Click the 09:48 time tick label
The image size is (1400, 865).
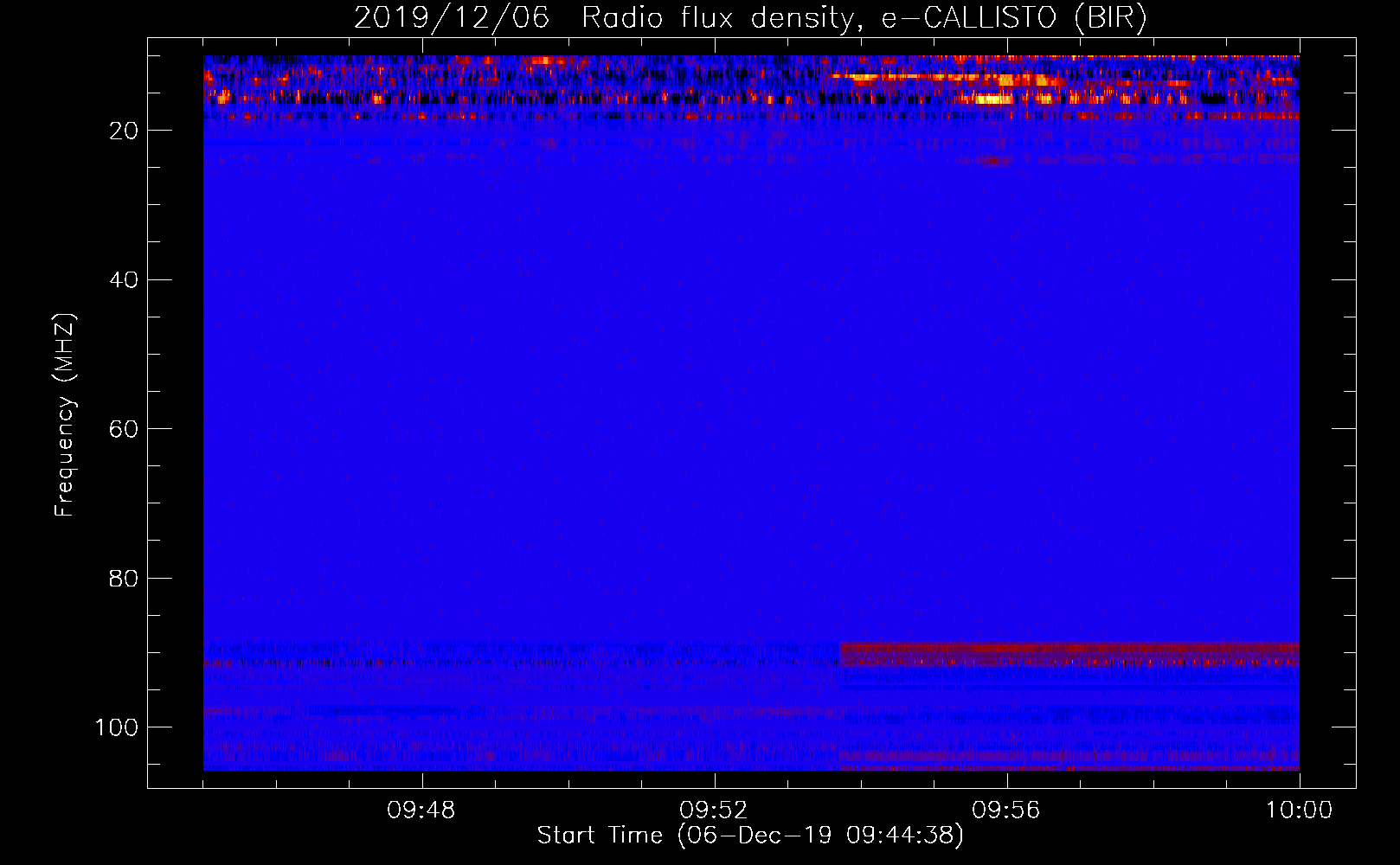(421, 810)
